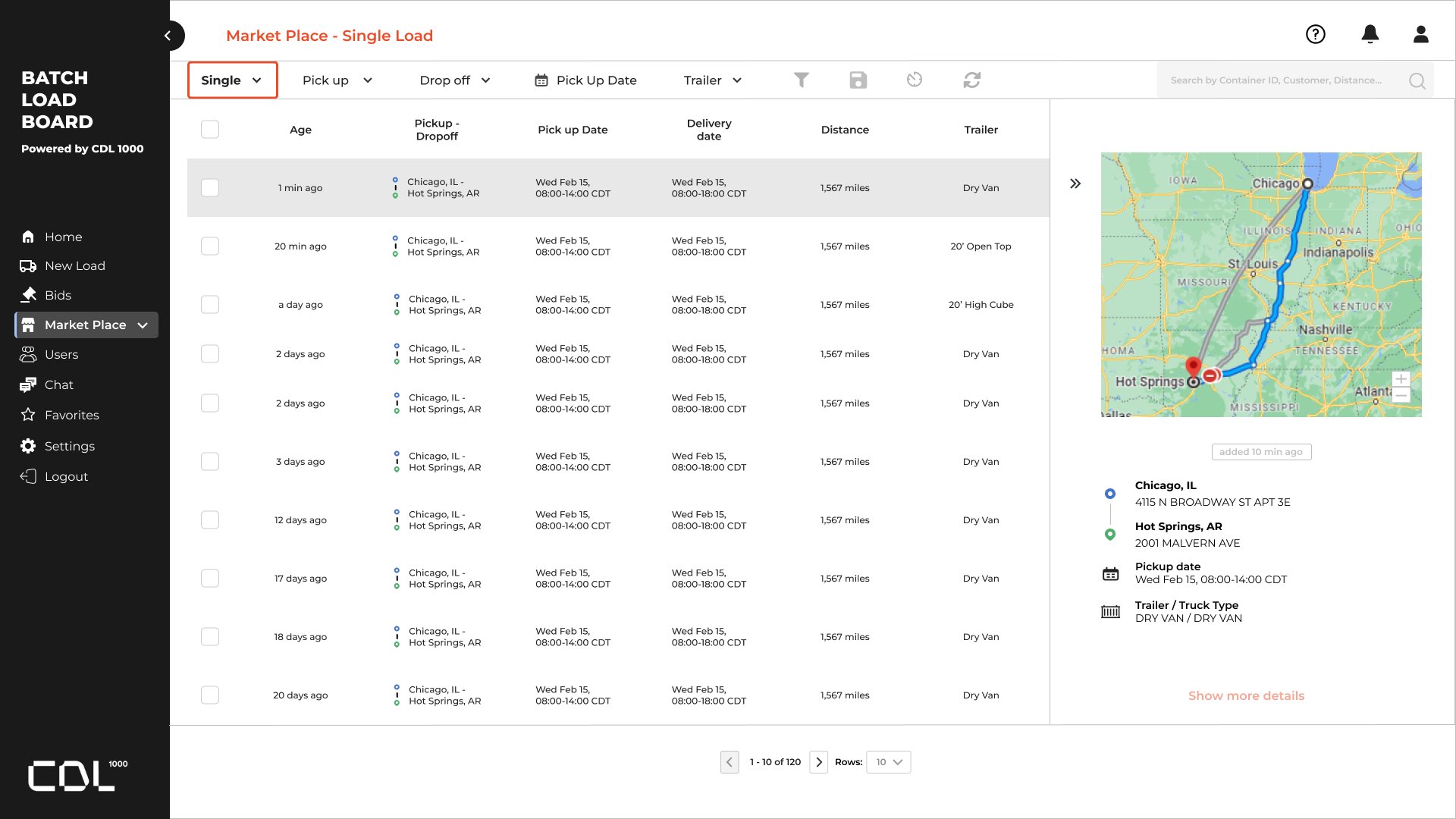Open notifications bell icon

click(x=1370, y=34)
